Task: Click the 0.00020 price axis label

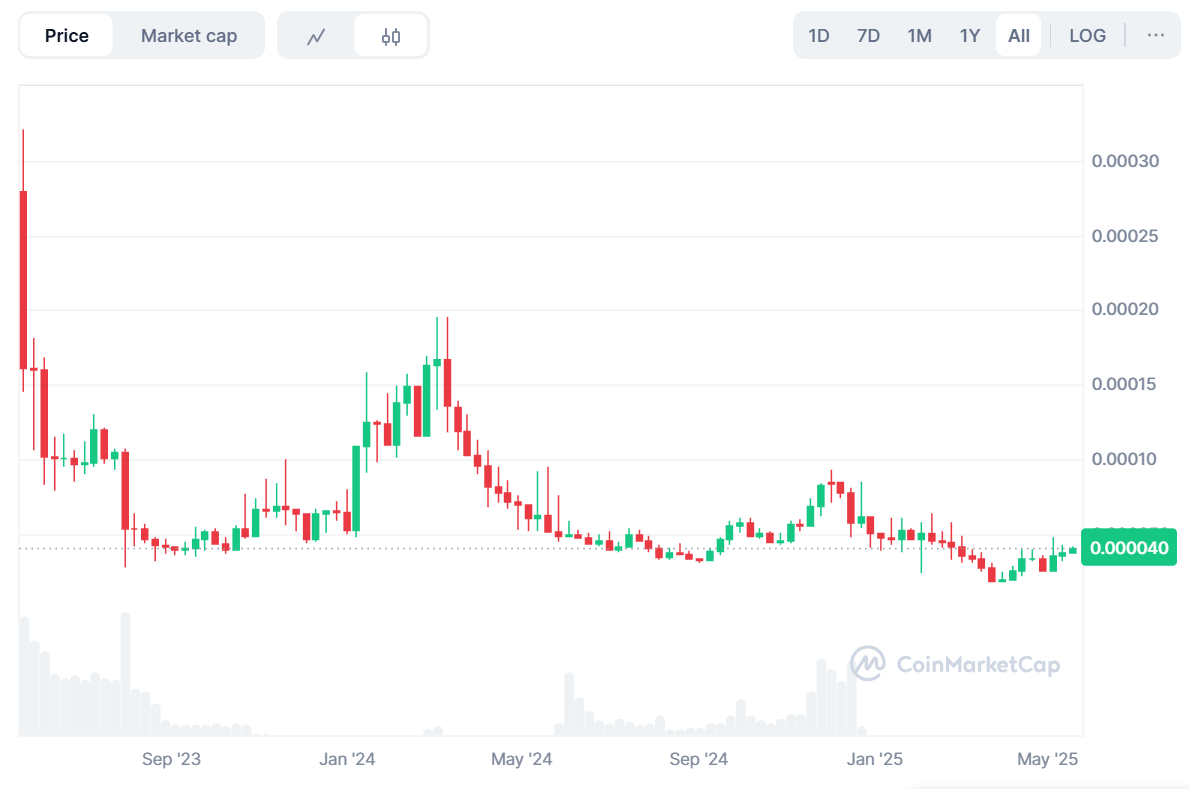Action: click(x=1125, y=310)
